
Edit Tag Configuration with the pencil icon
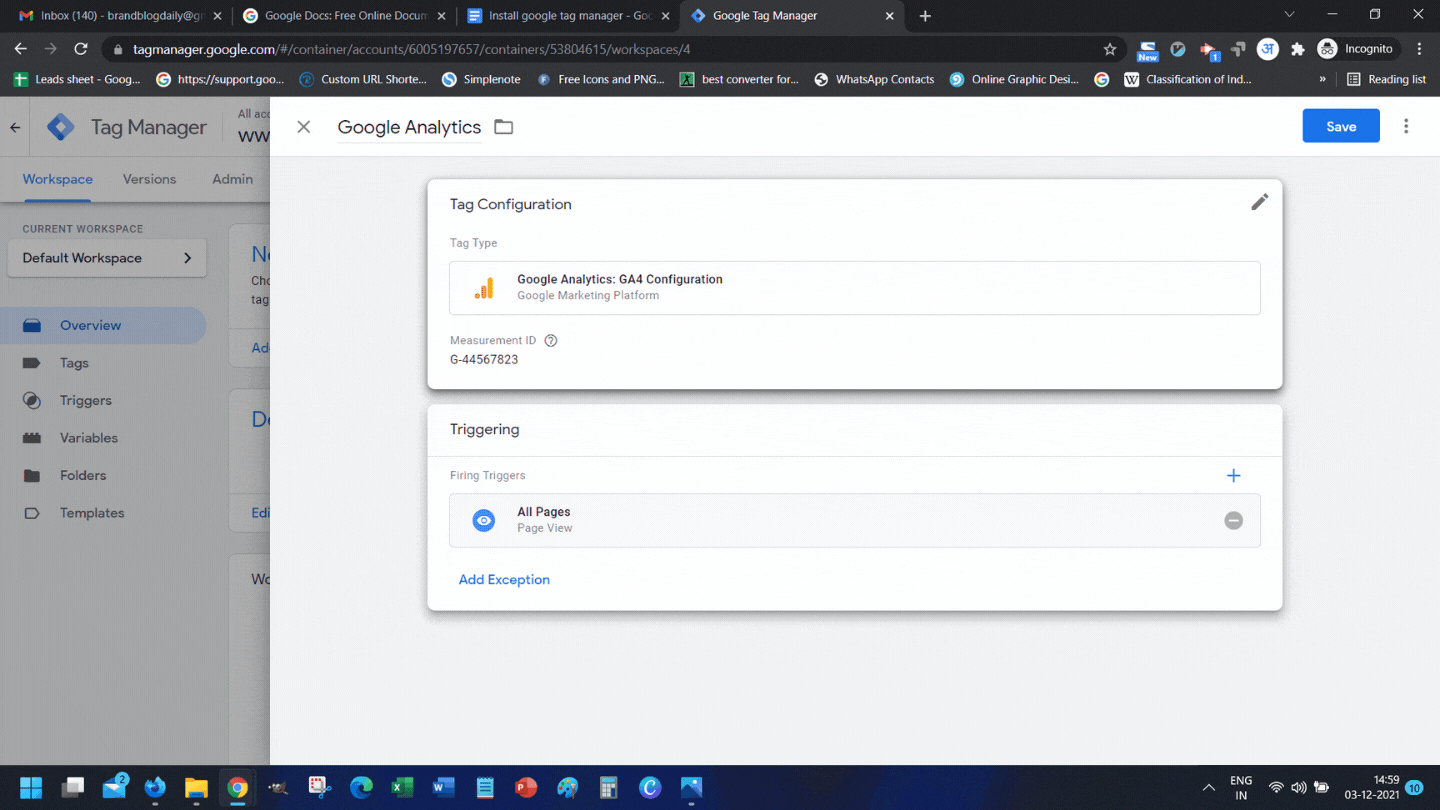click(1260, 202)
